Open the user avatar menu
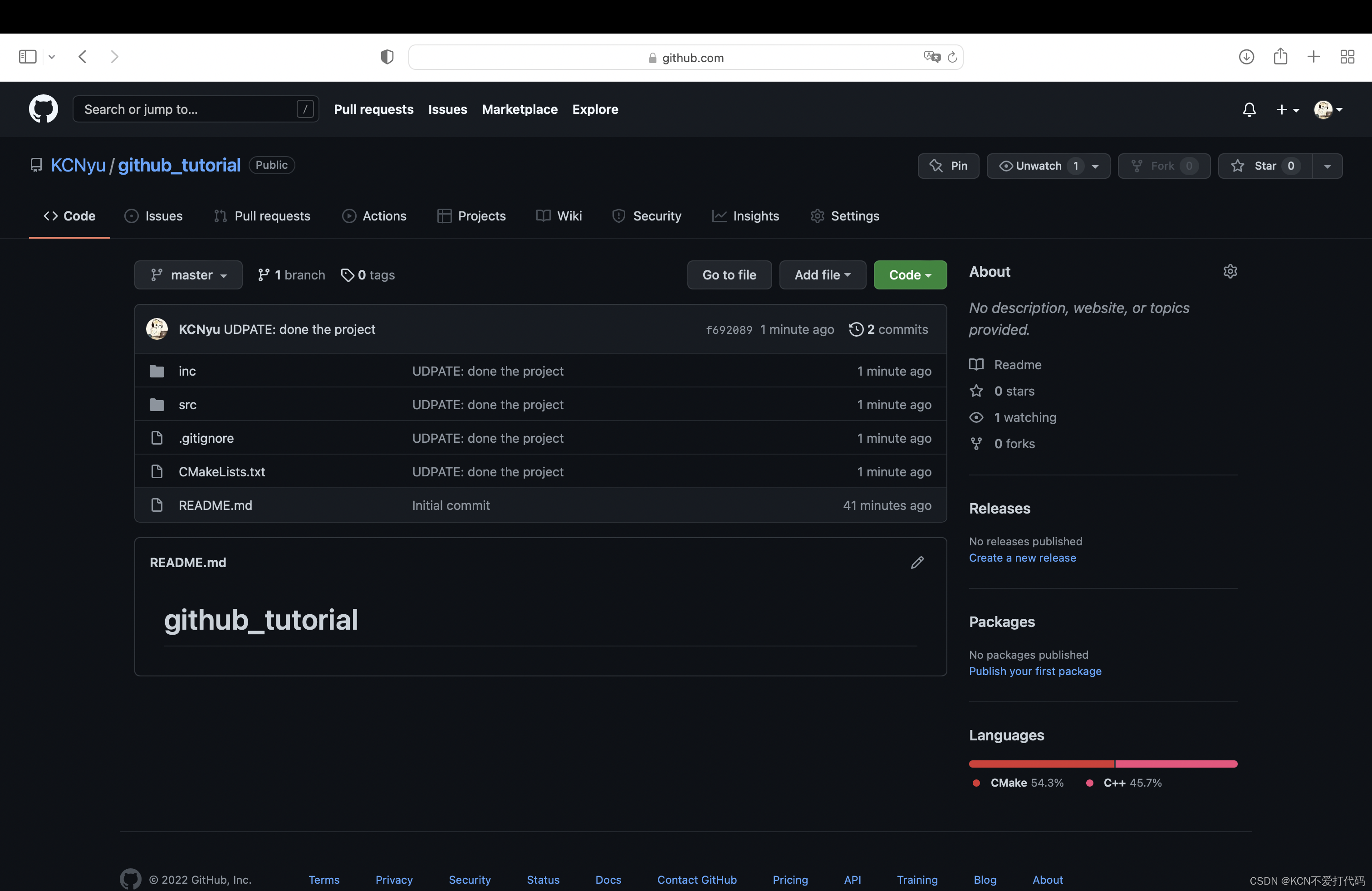The width and height of the screenshot is (1372, 891). [x=1328, y=109]
